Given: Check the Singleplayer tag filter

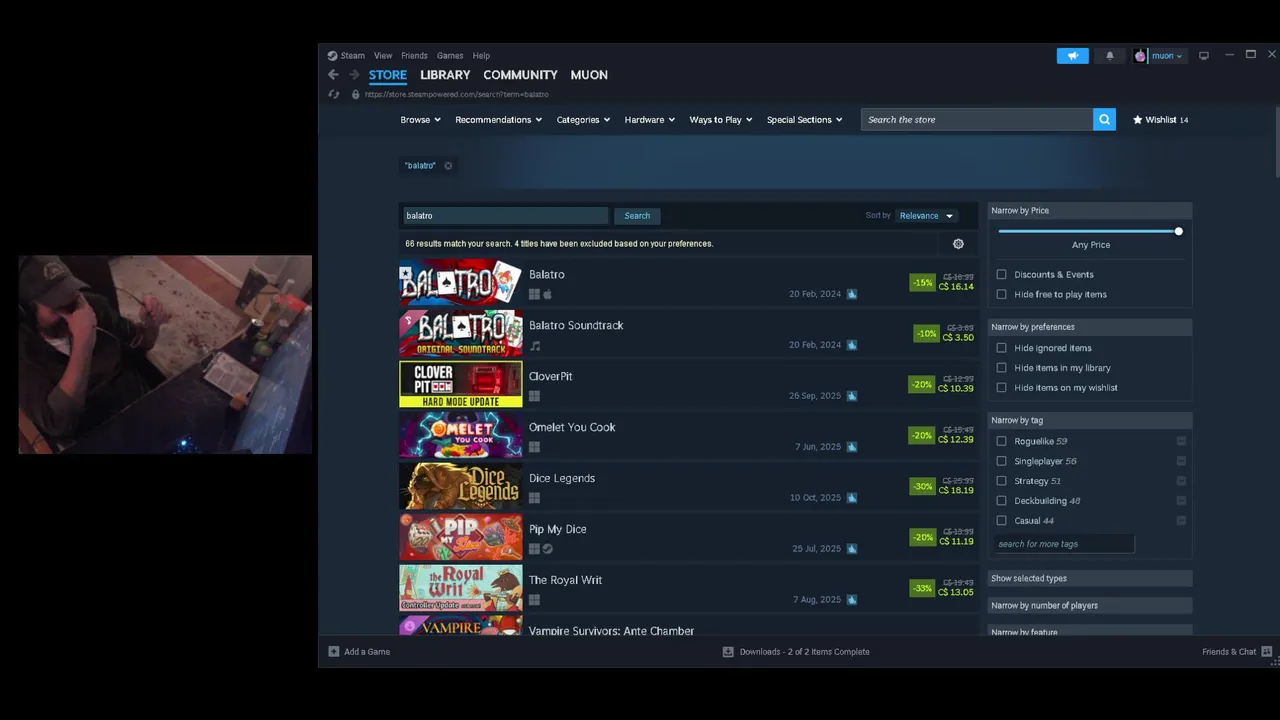Looking at the screenshot, I should [x=1001, y=461].
